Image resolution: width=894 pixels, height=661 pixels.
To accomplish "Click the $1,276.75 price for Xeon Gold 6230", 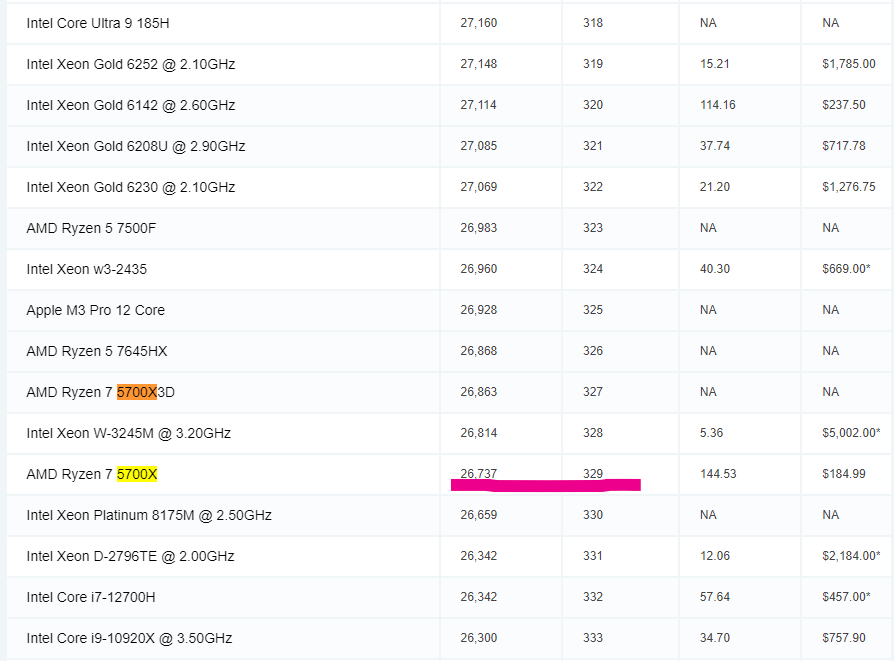I will 848,187.
